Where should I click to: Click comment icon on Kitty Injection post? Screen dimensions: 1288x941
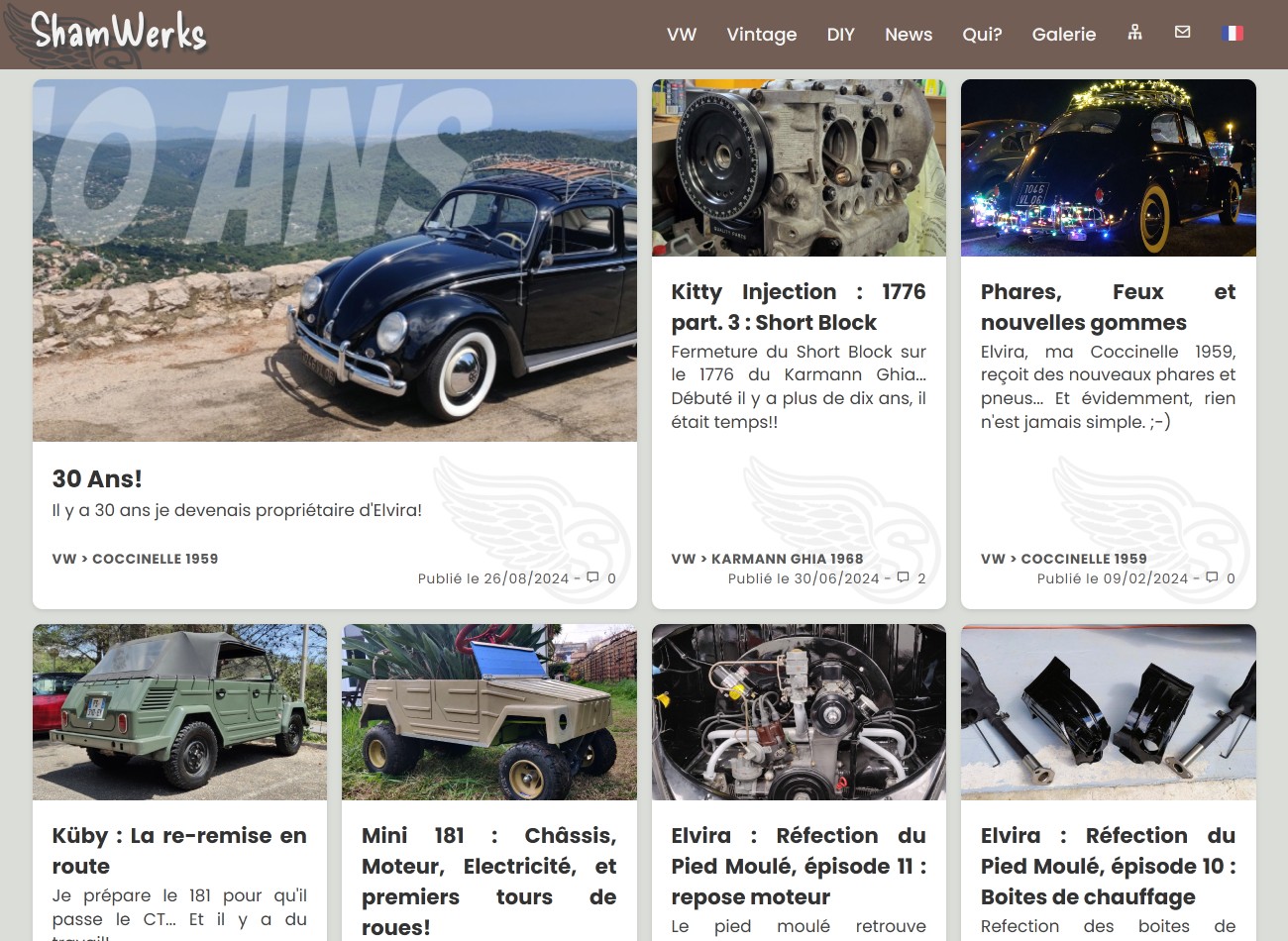click(x=903, y=577)
